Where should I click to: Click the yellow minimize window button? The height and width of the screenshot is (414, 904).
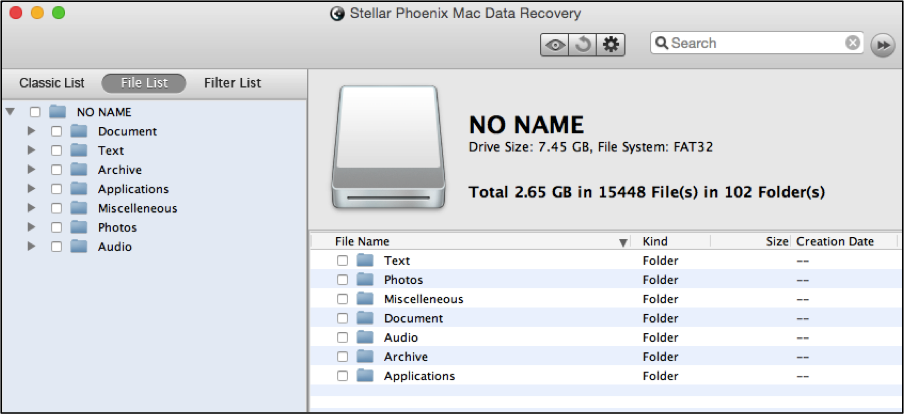37,13
